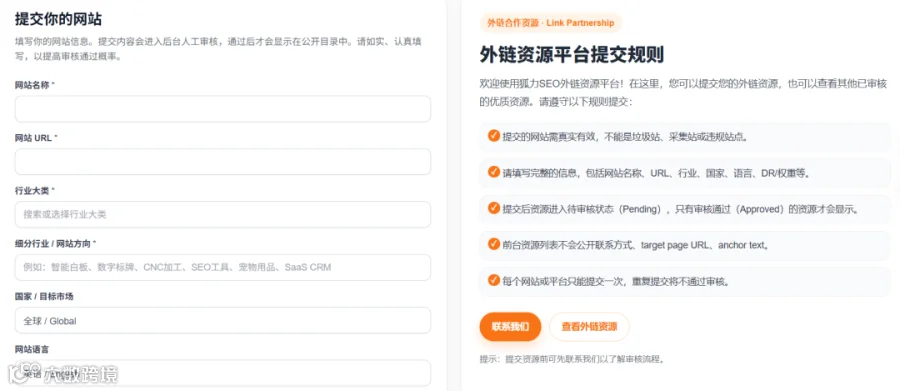Click the rule text mentioning Pending and Approved

point(681,209)
